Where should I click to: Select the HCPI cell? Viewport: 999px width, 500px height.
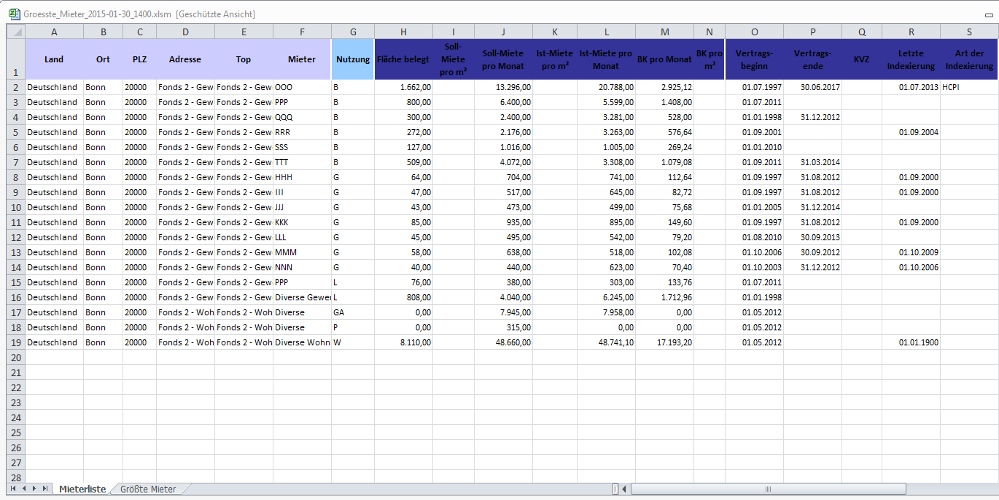click(969, 87)
